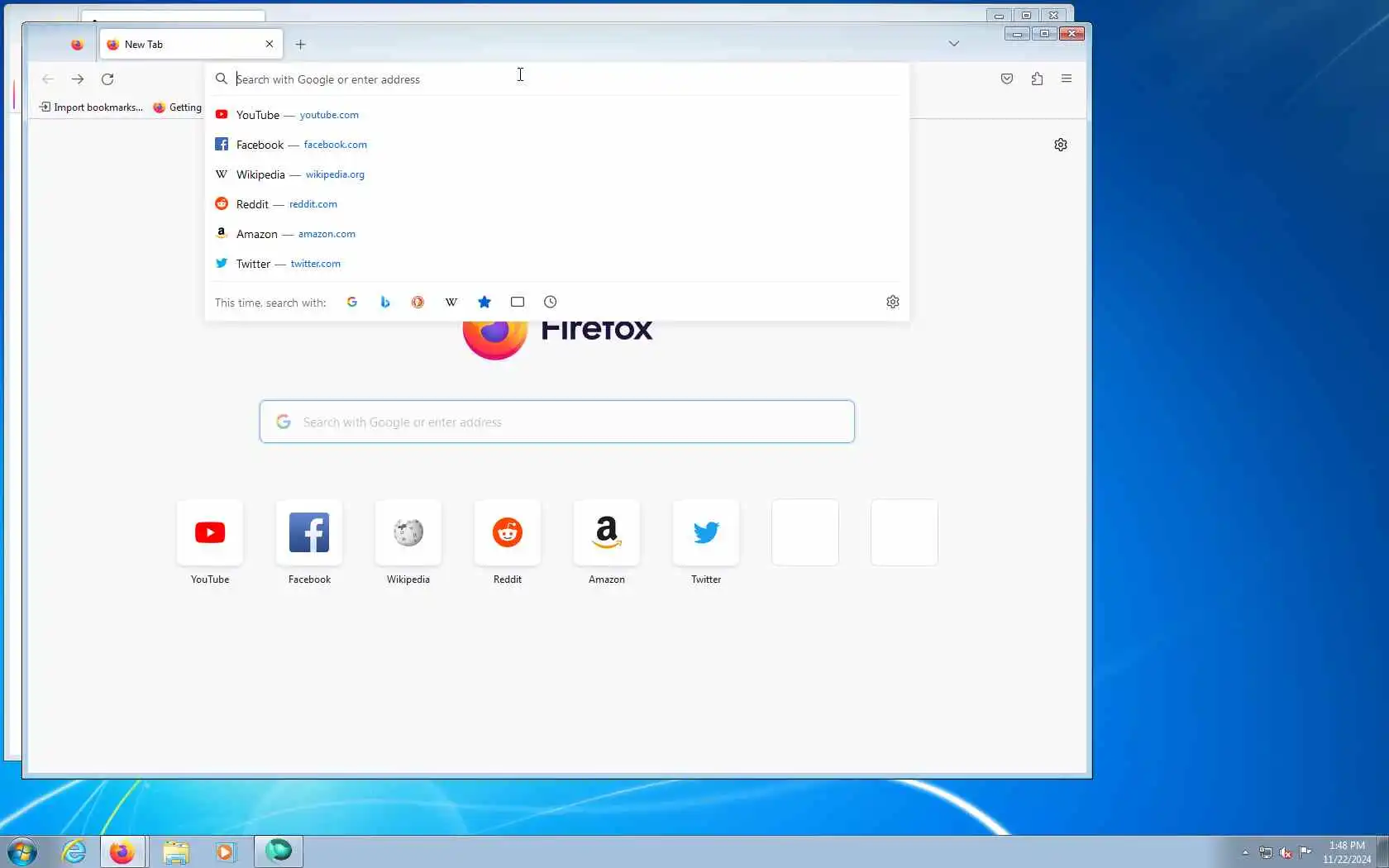Viewport: 1389px width, 868px height.
Task: Open a new tab with the plus button
Action: pos(301,45)
